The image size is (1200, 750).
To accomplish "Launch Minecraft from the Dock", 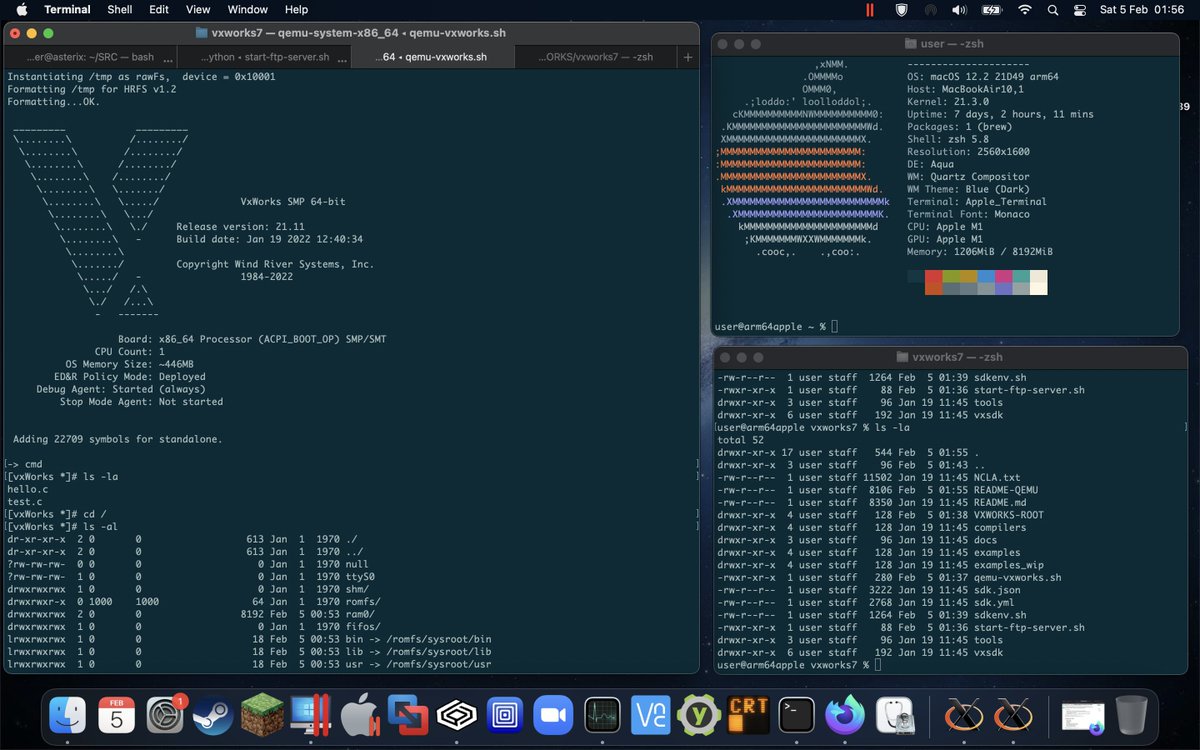I will click(262, 715).
